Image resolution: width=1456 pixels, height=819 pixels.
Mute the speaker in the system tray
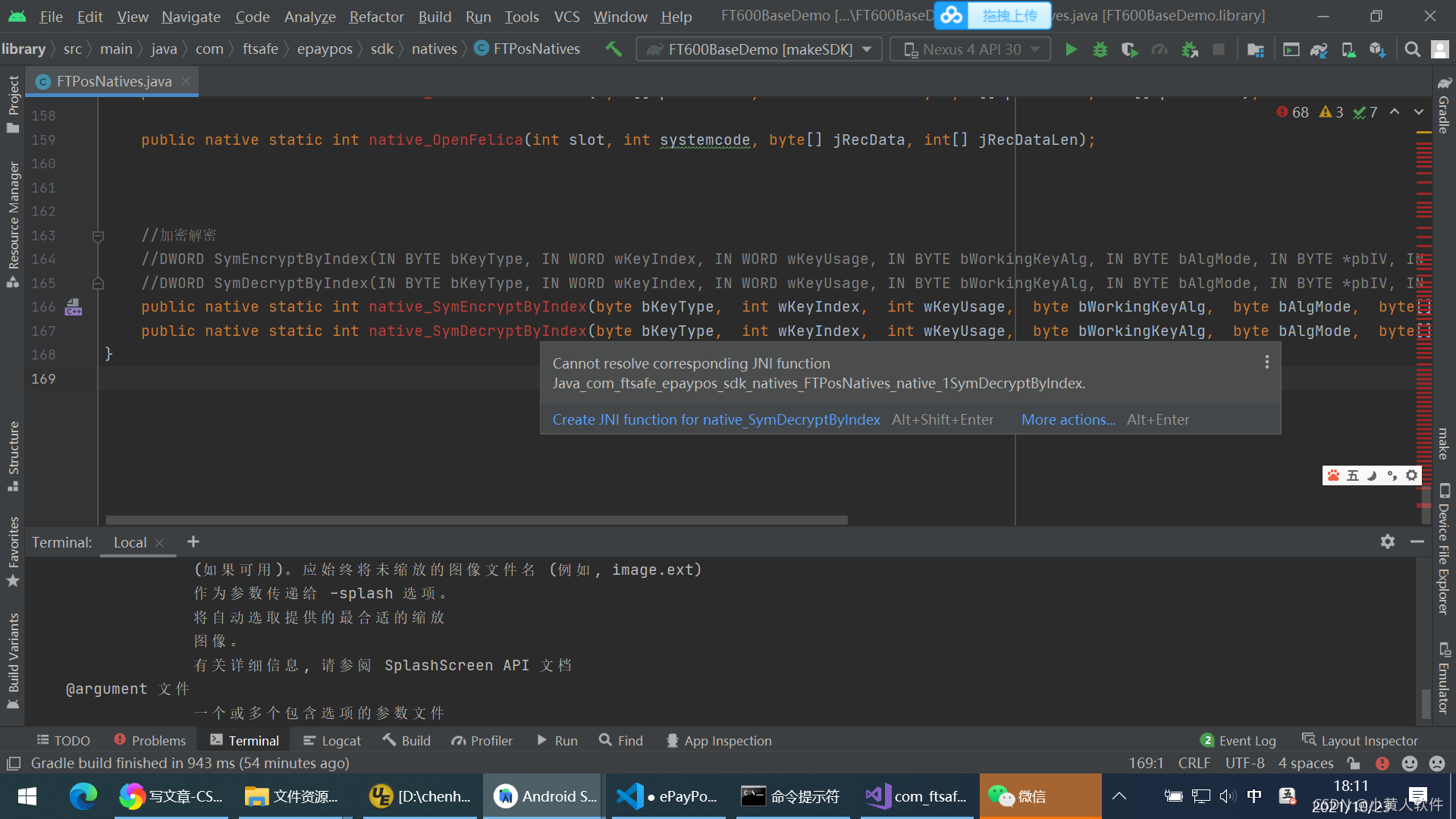coord(1228,796)
